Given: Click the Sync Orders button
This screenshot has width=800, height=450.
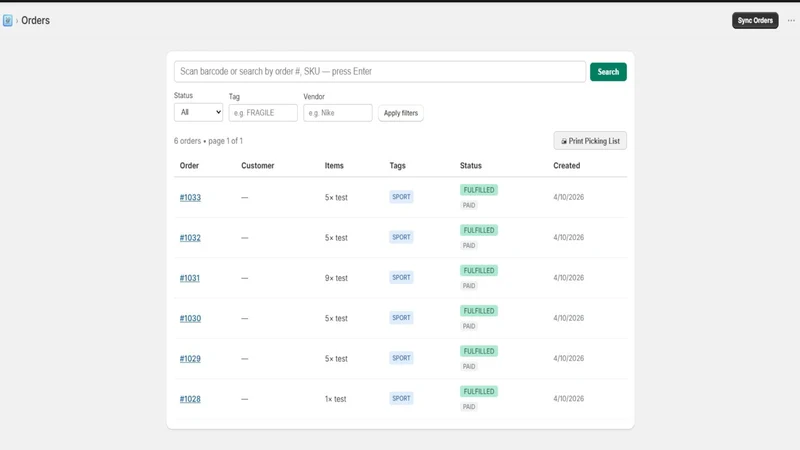Looking at the screenshot, I should [x=755, y=20].
